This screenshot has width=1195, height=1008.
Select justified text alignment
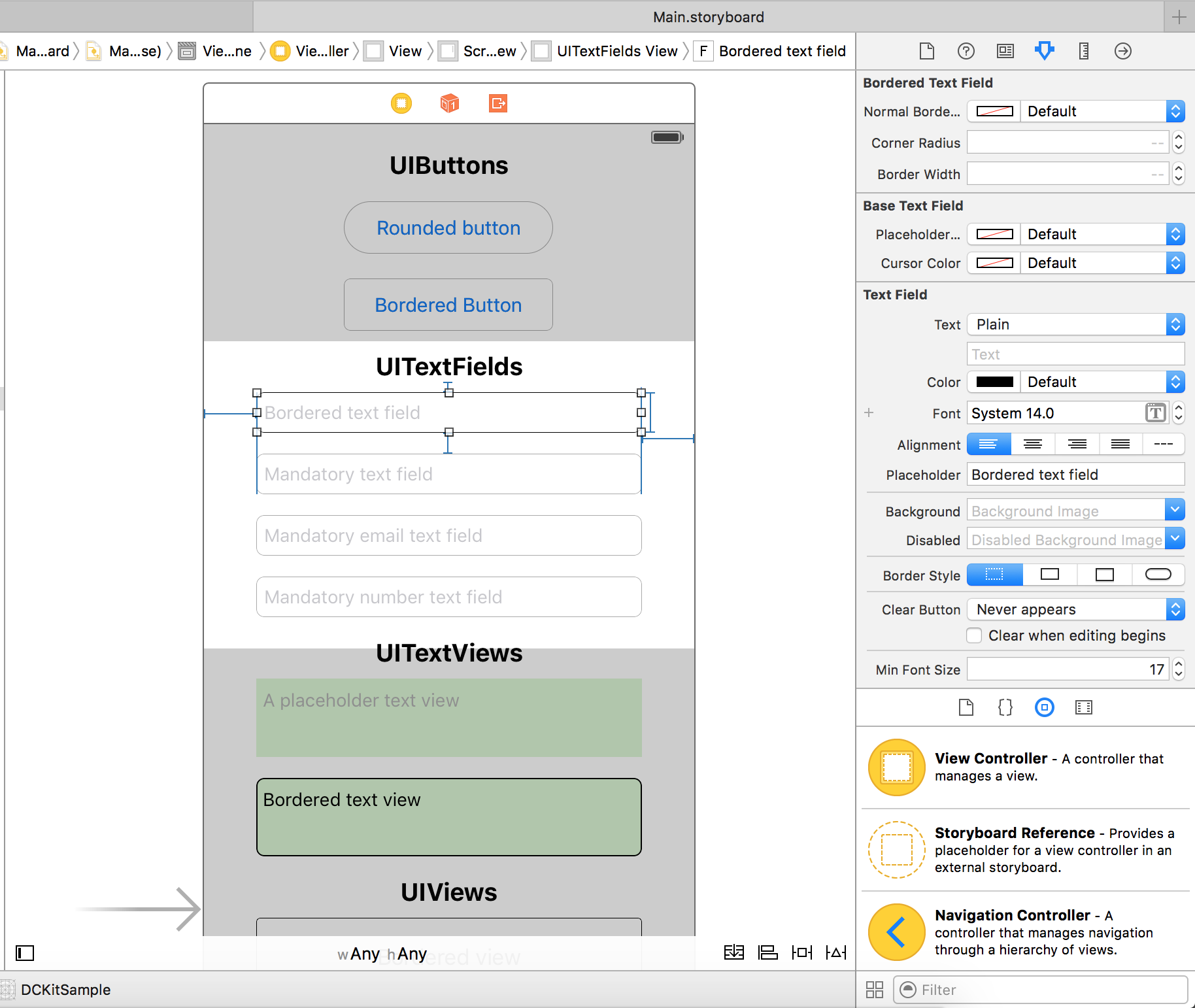[x=1120, y=445]
